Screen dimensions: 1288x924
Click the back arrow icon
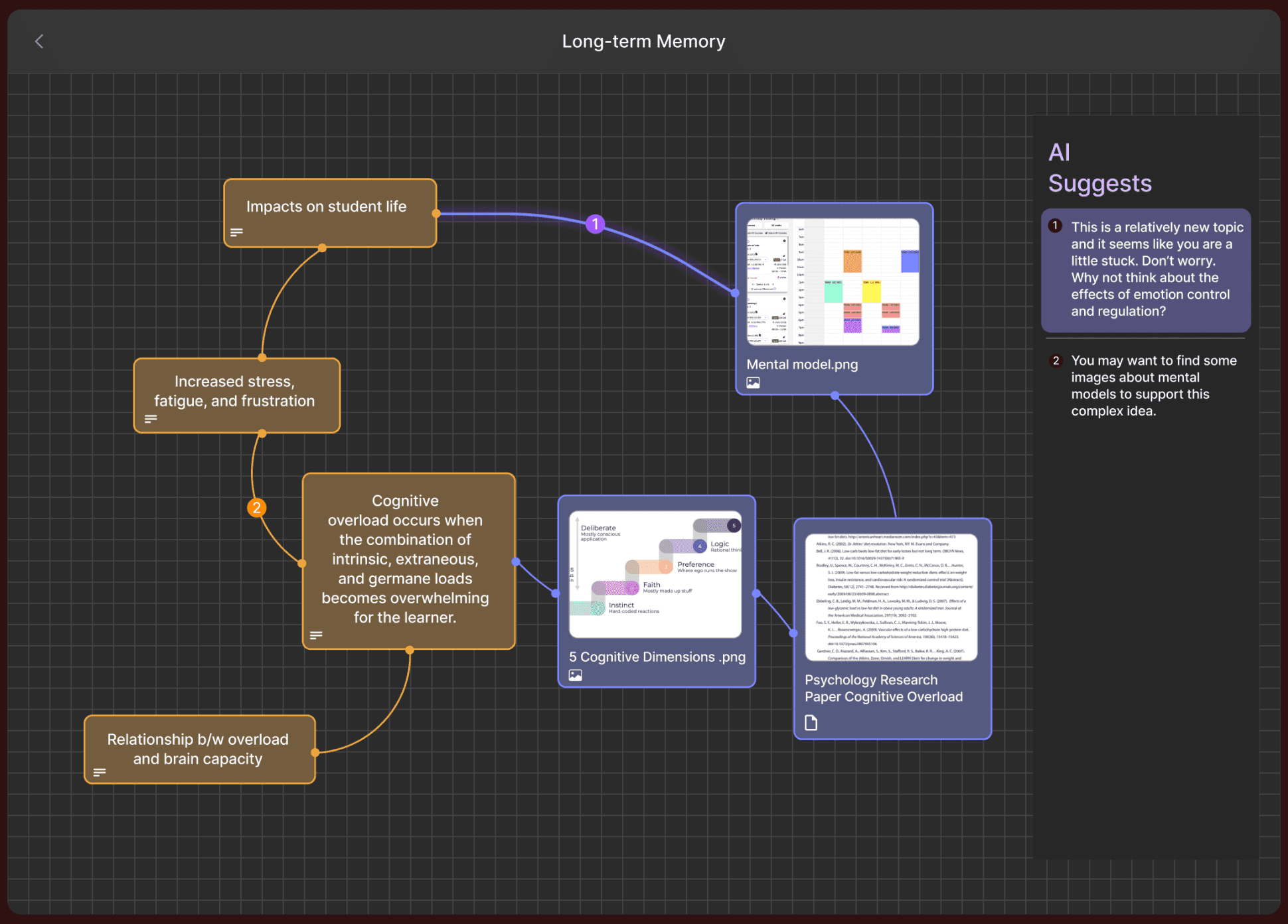(x=39, y=41)
